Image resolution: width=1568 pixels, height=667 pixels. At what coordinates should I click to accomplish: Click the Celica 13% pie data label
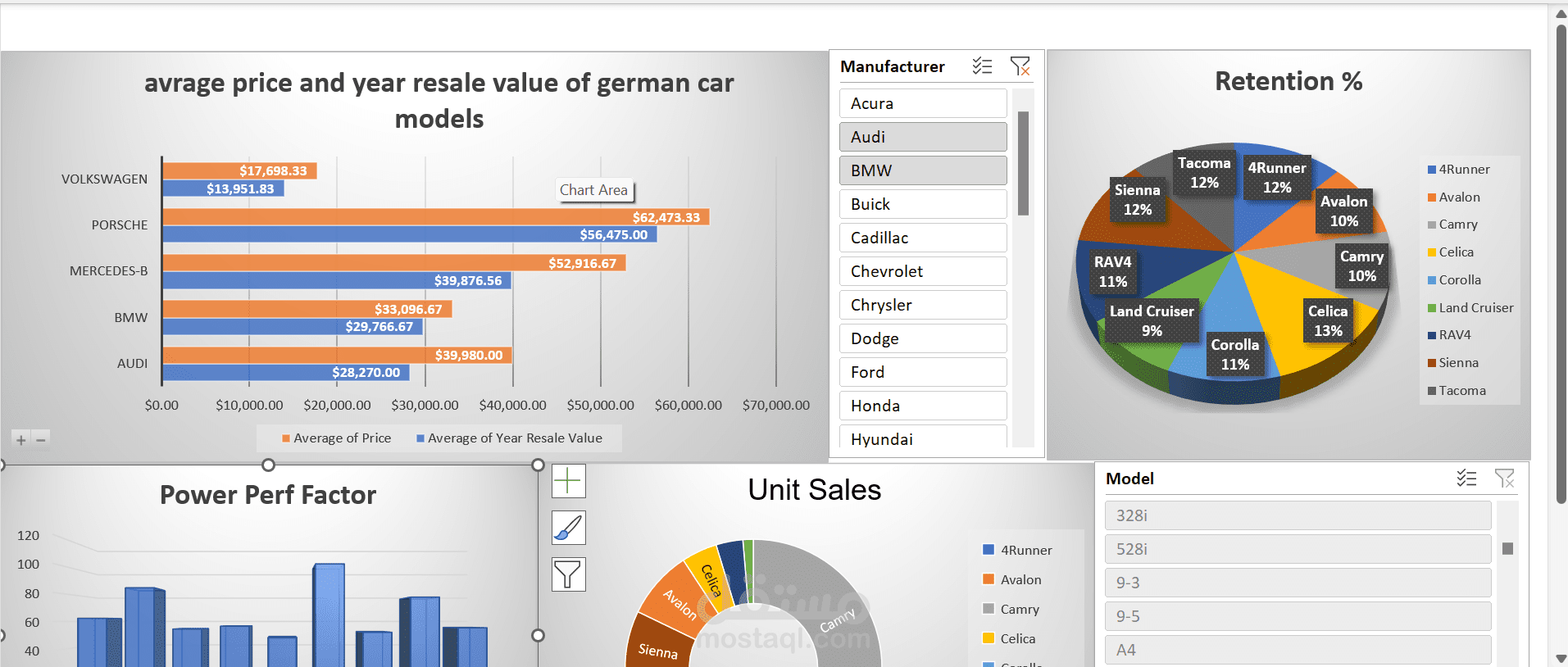1328,320
